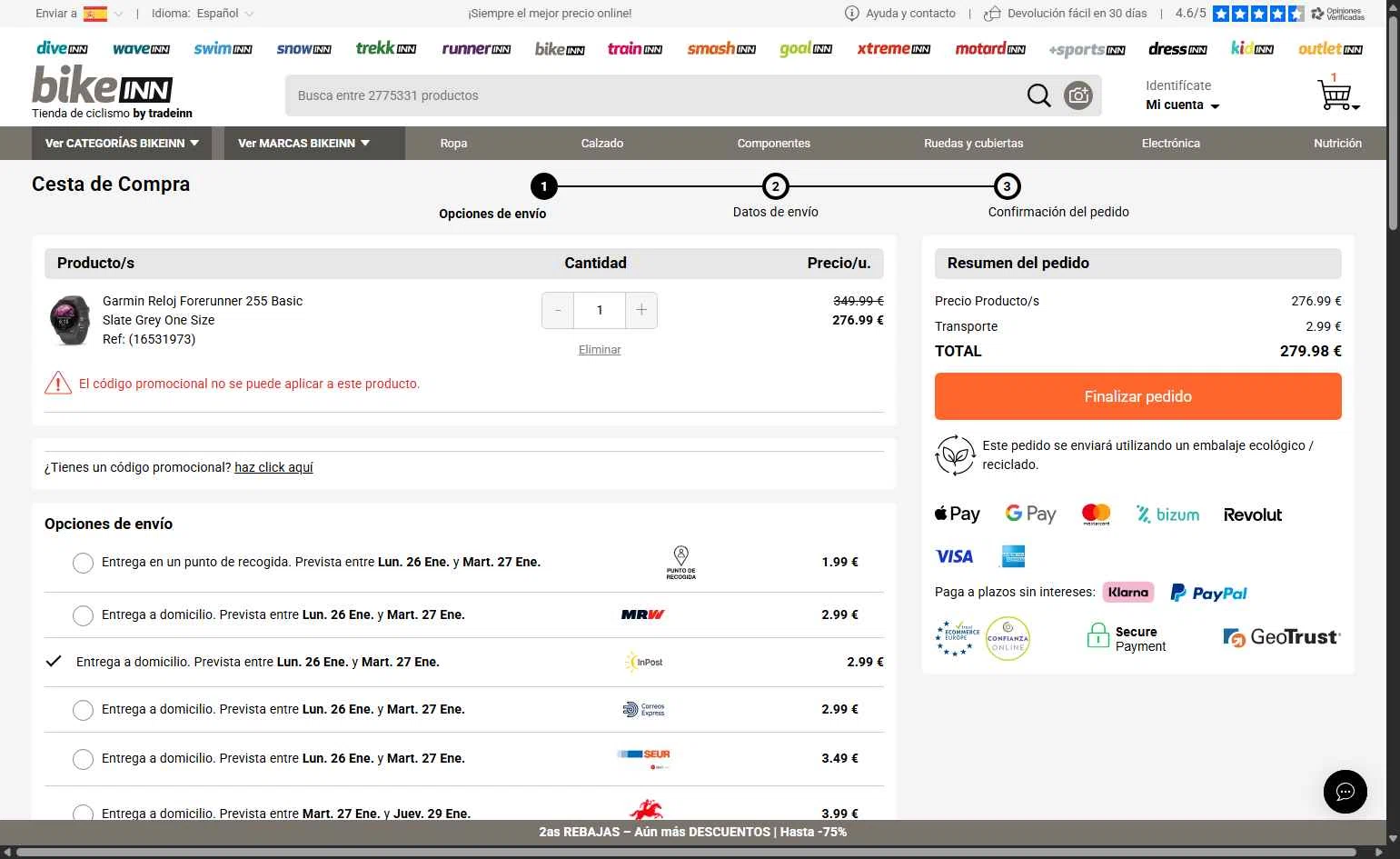Click Eliminar to remove product
1400x859 pixels.
click(600, 350)
